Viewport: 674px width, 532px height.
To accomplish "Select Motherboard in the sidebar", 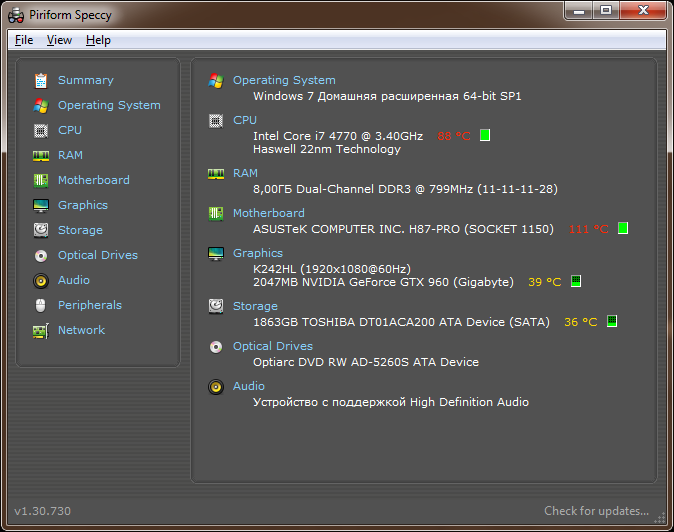I will tap(94, 180).
